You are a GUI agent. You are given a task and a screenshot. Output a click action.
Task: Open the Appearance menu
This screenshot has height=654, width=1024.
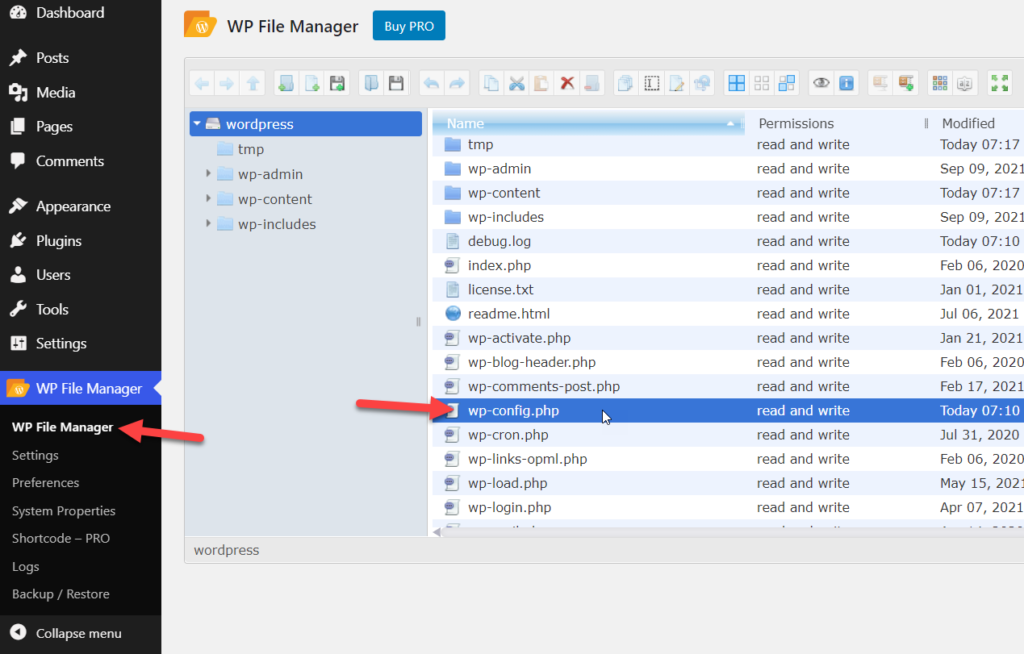click(73, 206)
